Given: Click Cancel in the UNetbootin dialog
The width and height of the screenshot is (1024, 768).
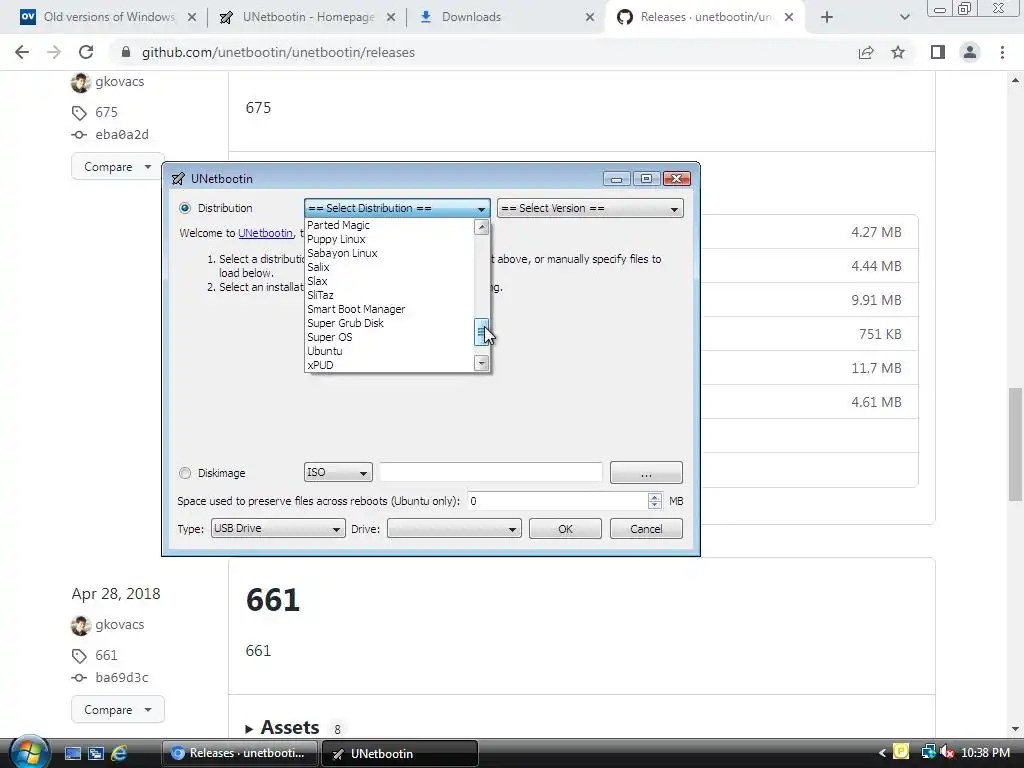Looking at the screenshot, I should [646, 528].
